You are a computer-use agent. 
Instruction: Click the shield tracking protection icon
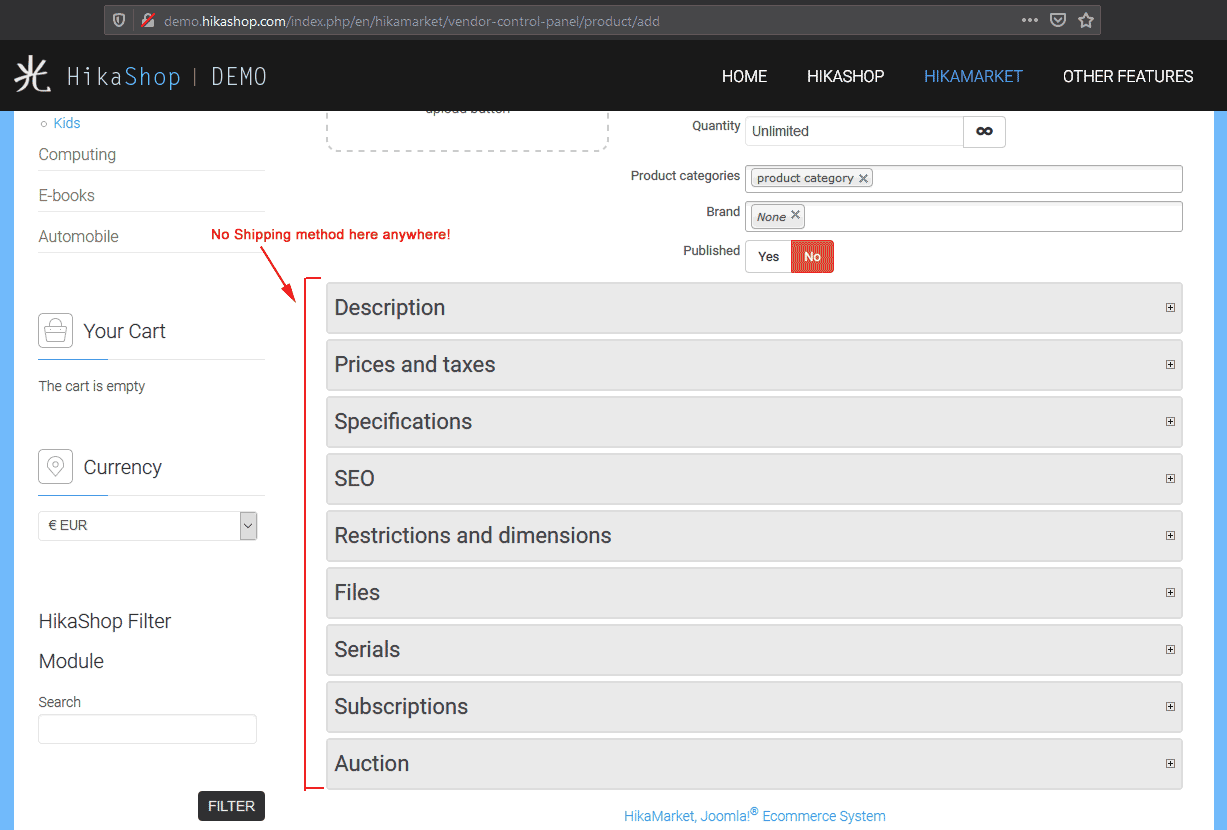click(119, 20)
